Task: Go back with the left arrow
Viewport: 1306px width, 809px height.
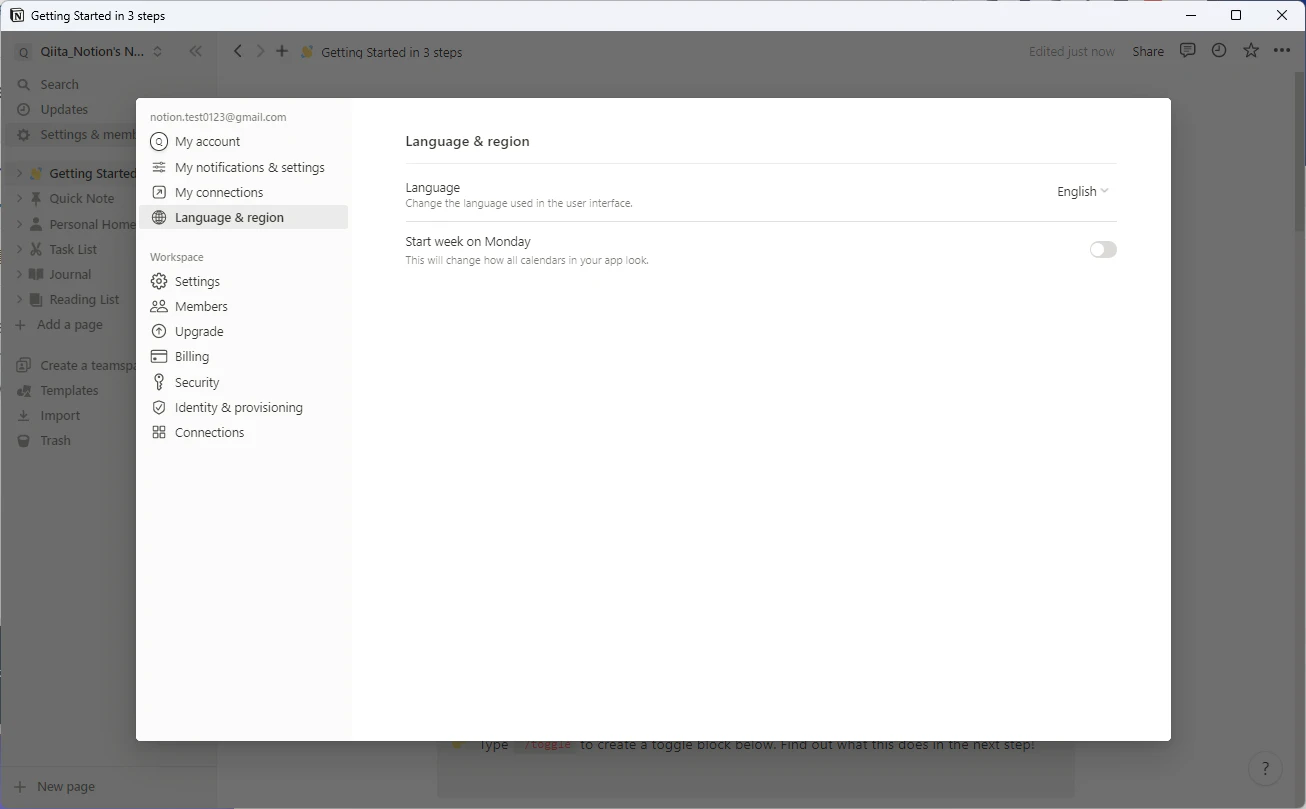Action: coord(237,51)
